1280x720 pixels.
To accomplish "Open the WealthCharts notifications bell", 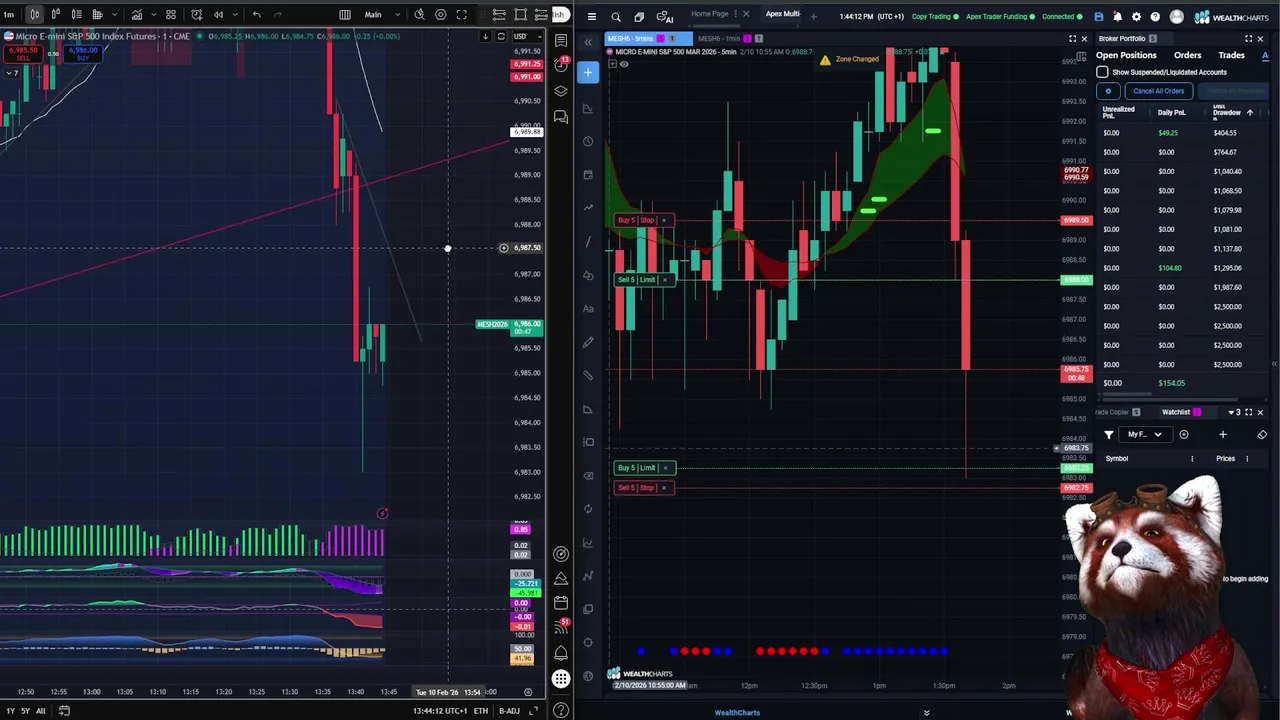I will point(1117,17).
